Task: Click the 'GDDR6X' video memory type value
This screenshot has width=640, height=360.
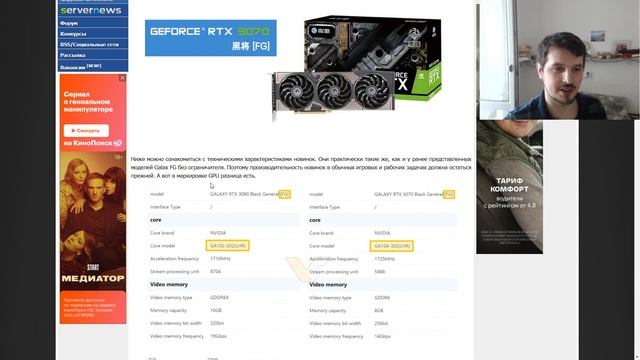Action: coord(219,298)
